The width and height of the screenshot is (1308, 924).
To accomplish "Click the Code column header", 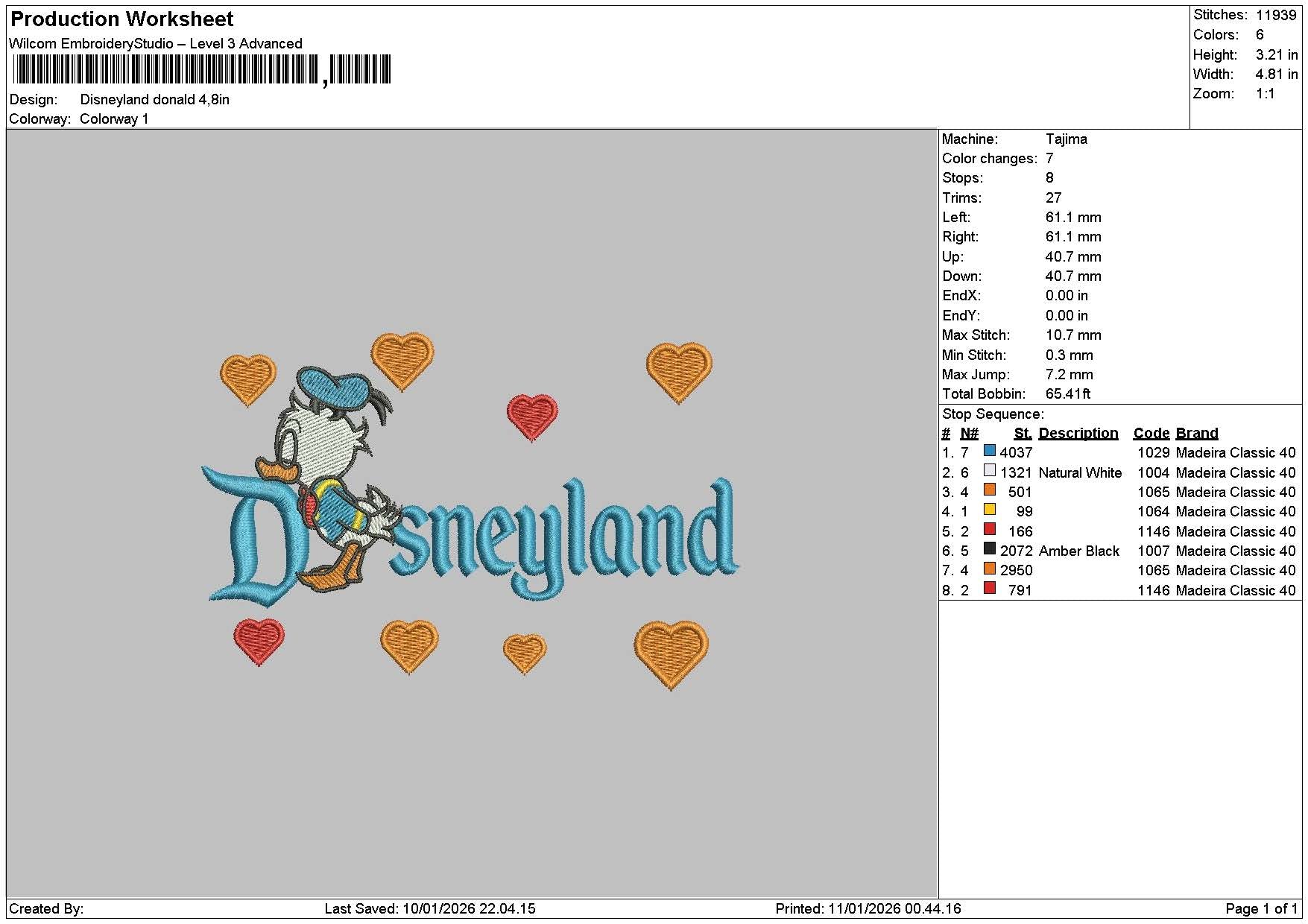I will (x=1151, y=433).
